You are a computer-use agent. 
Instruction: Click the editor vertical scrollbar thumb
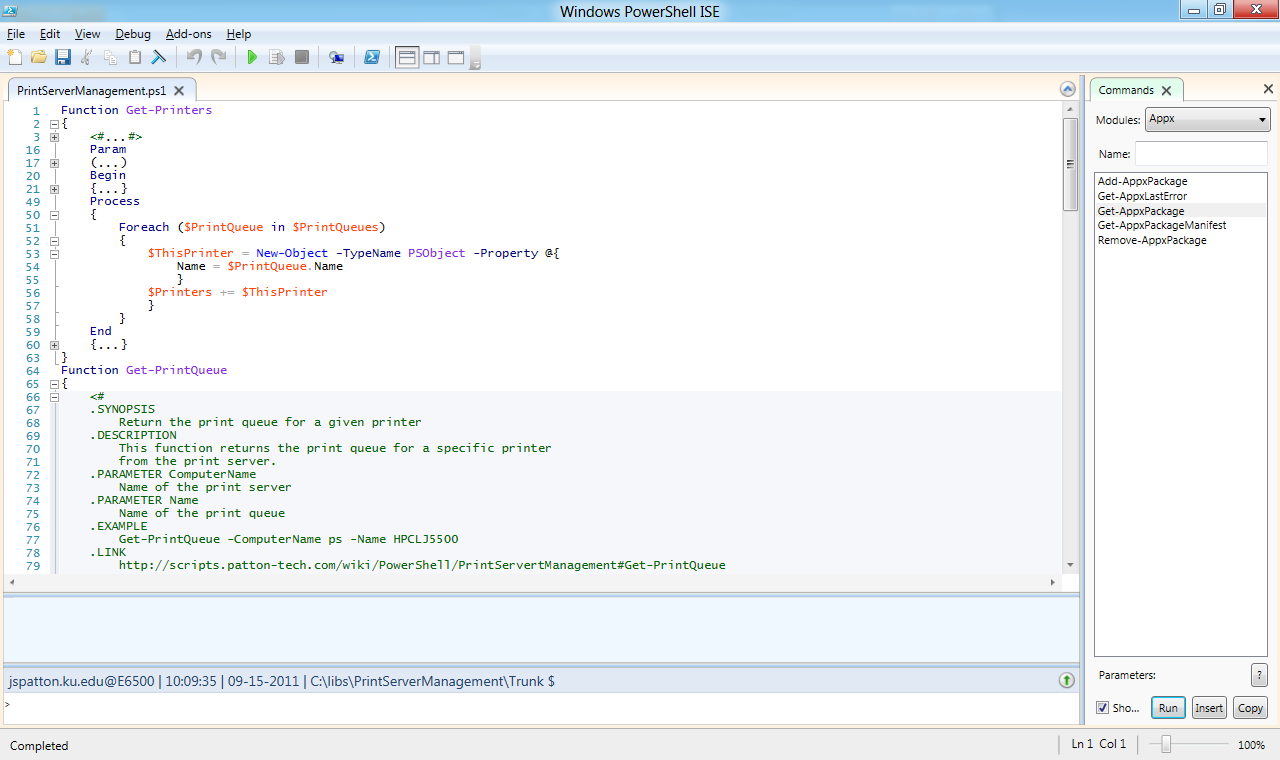[x=1069, y=165]
